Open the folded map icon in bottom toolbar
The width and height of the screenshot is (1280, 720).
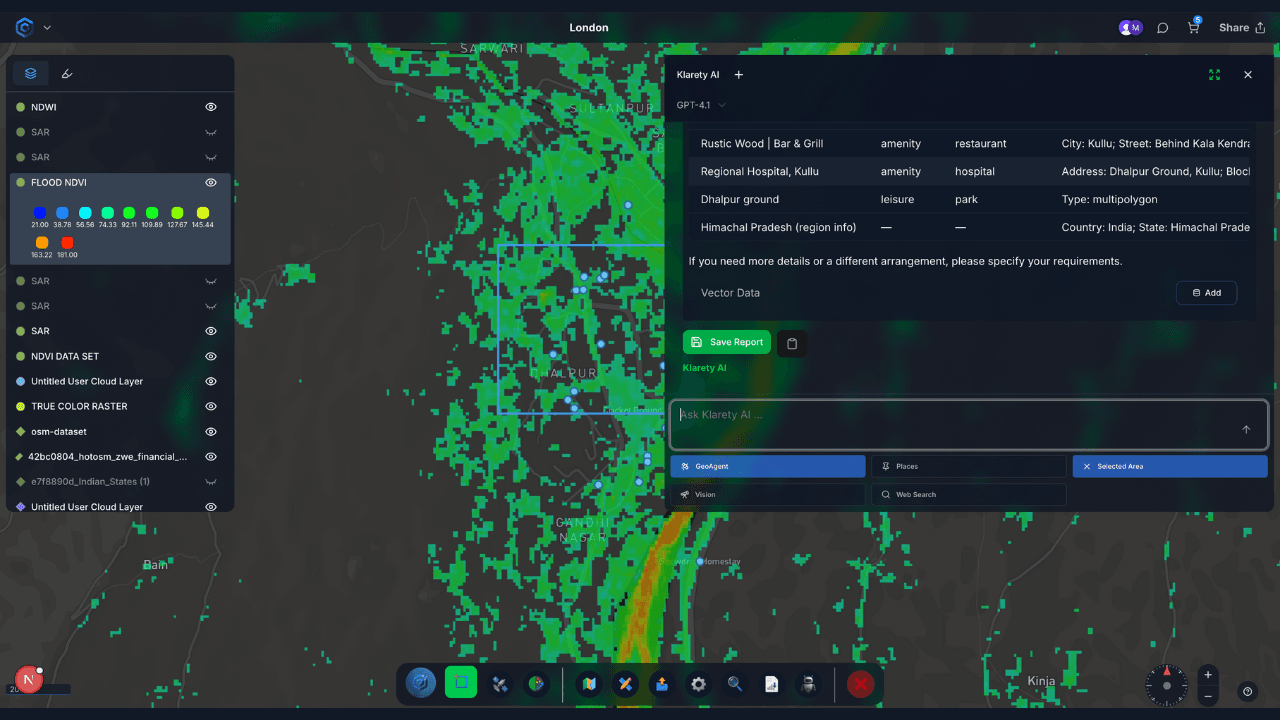(590, 684)
